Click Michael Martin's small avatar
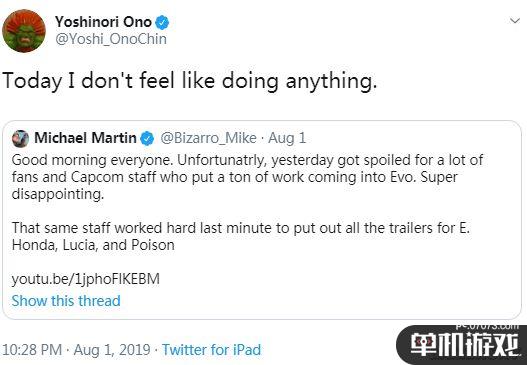This screenshot has height=365, width=527. click(21, 138)
